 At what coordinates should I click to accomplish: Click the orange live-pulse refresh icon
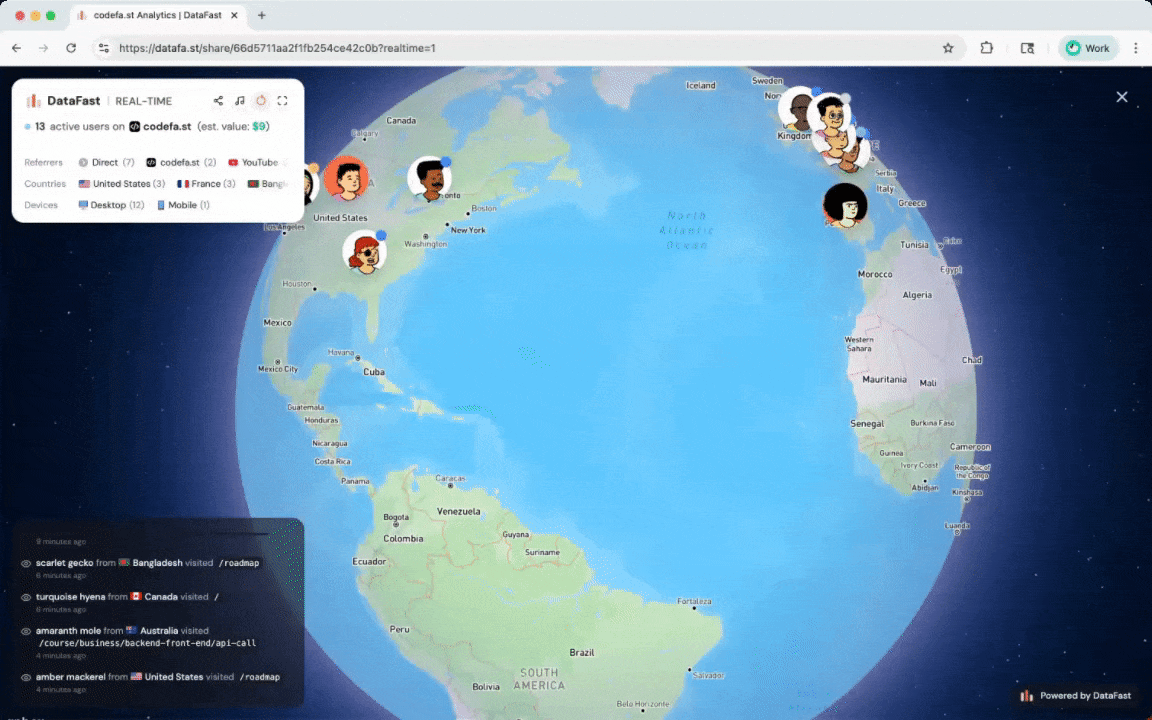(x=261, y=100)
